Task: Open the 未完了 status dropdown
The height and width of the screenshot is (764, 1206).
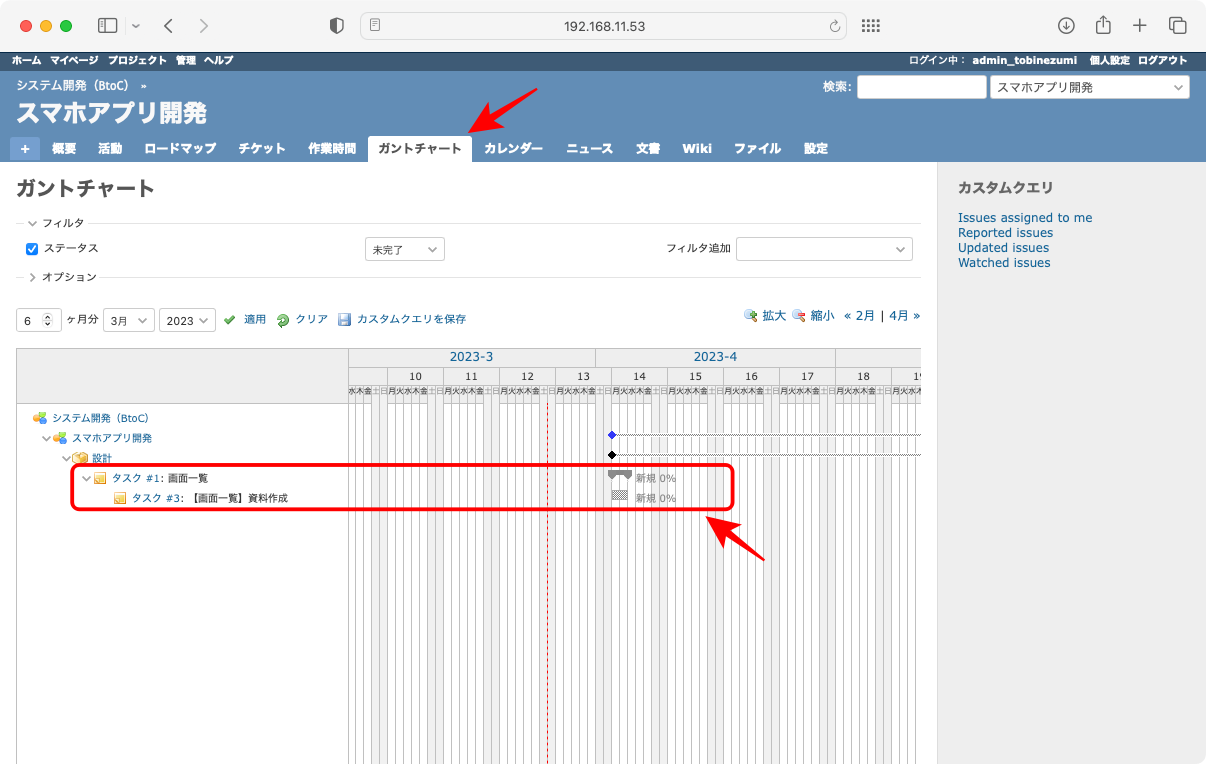Action: (404, 250)
